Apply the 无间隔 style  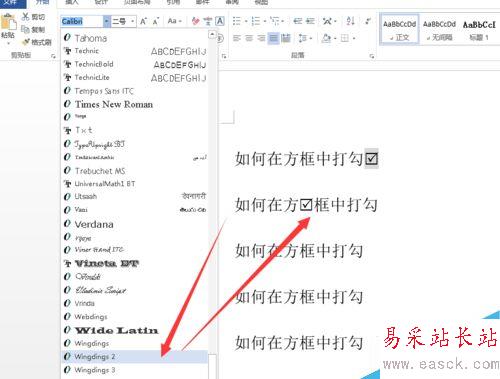pyautogui.click(x=439, y=30)
